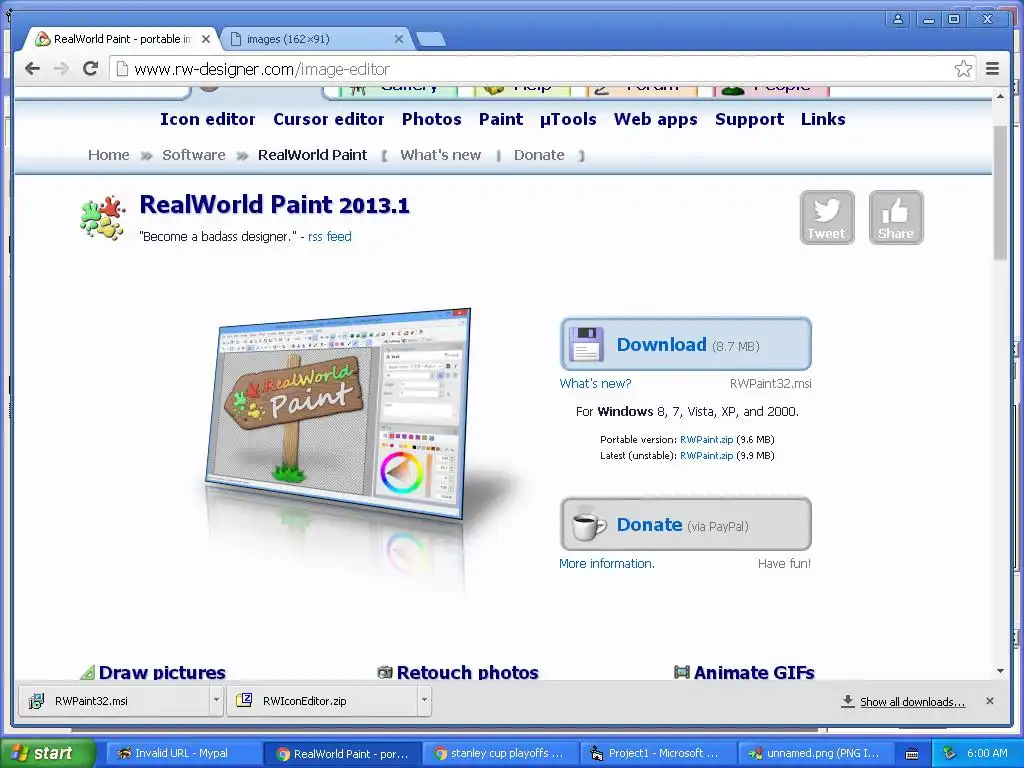Image resolution: width=1024 pixels, height=768 pixels.
Task: Click the scroll down arrow of the page
Action: click(x=1000, y=671)
